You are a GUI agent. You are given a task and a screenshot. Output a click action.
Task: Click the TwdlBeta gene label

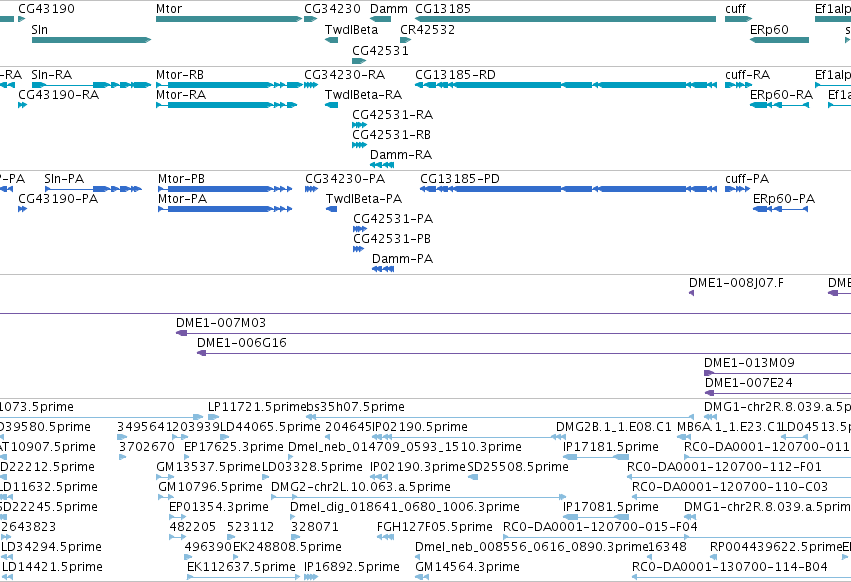351,29
